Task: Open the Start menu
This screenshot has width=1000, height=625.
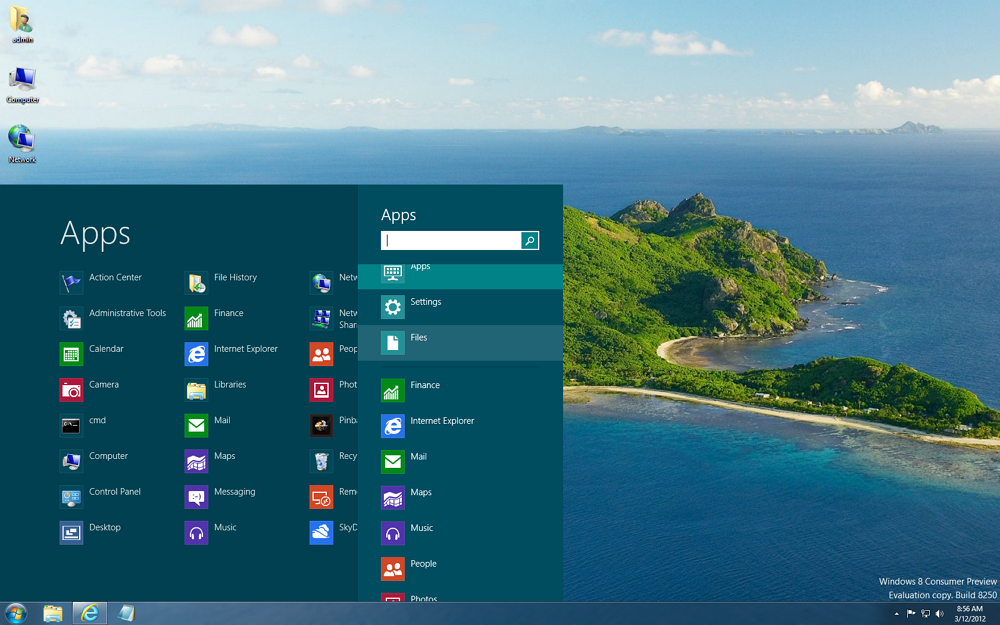Action: click(x=15, y=613)
